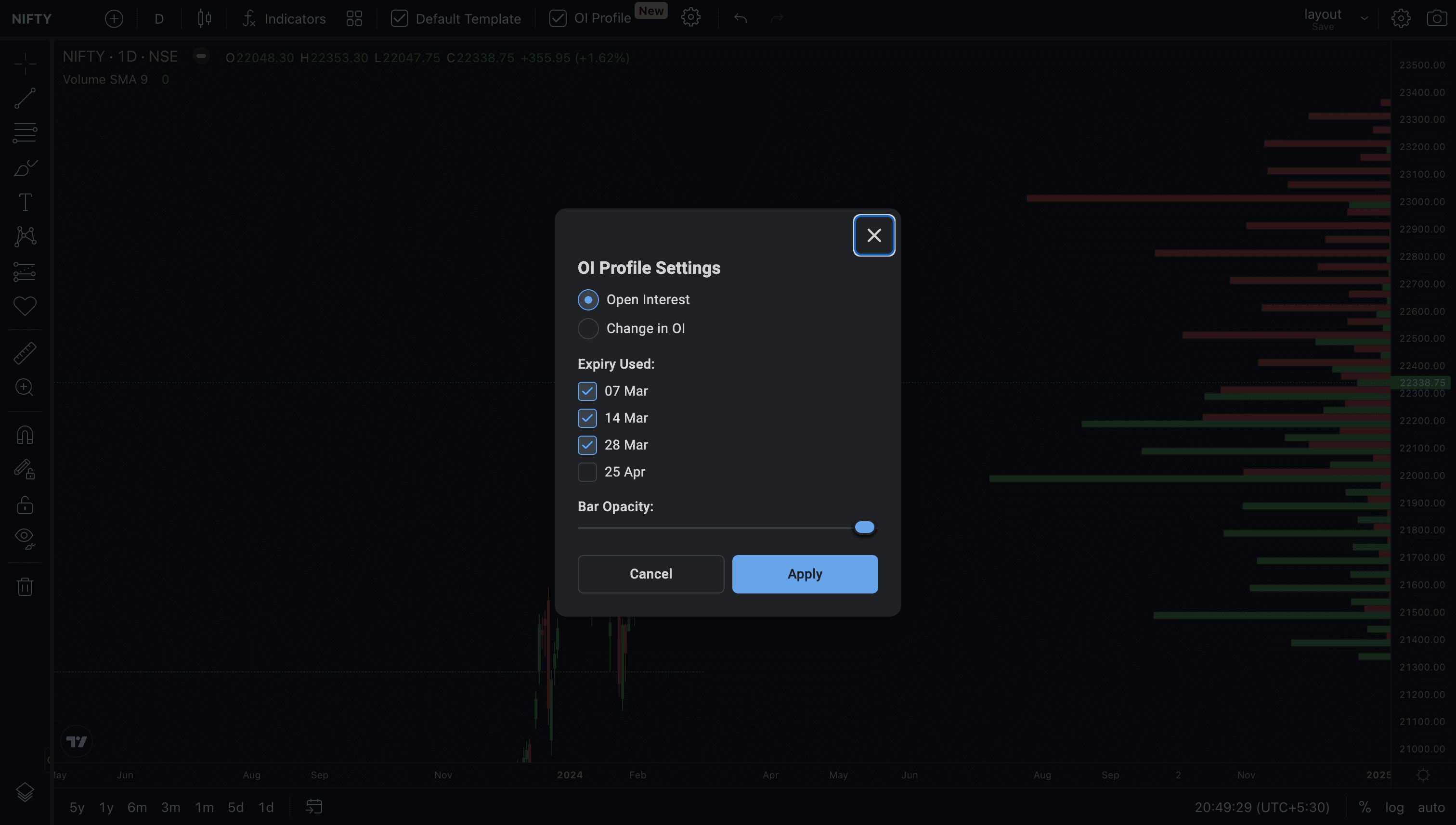Viewport: 1456px width, 825px height.
Task: Open the chart type candles icon
Action: [205, 18]
